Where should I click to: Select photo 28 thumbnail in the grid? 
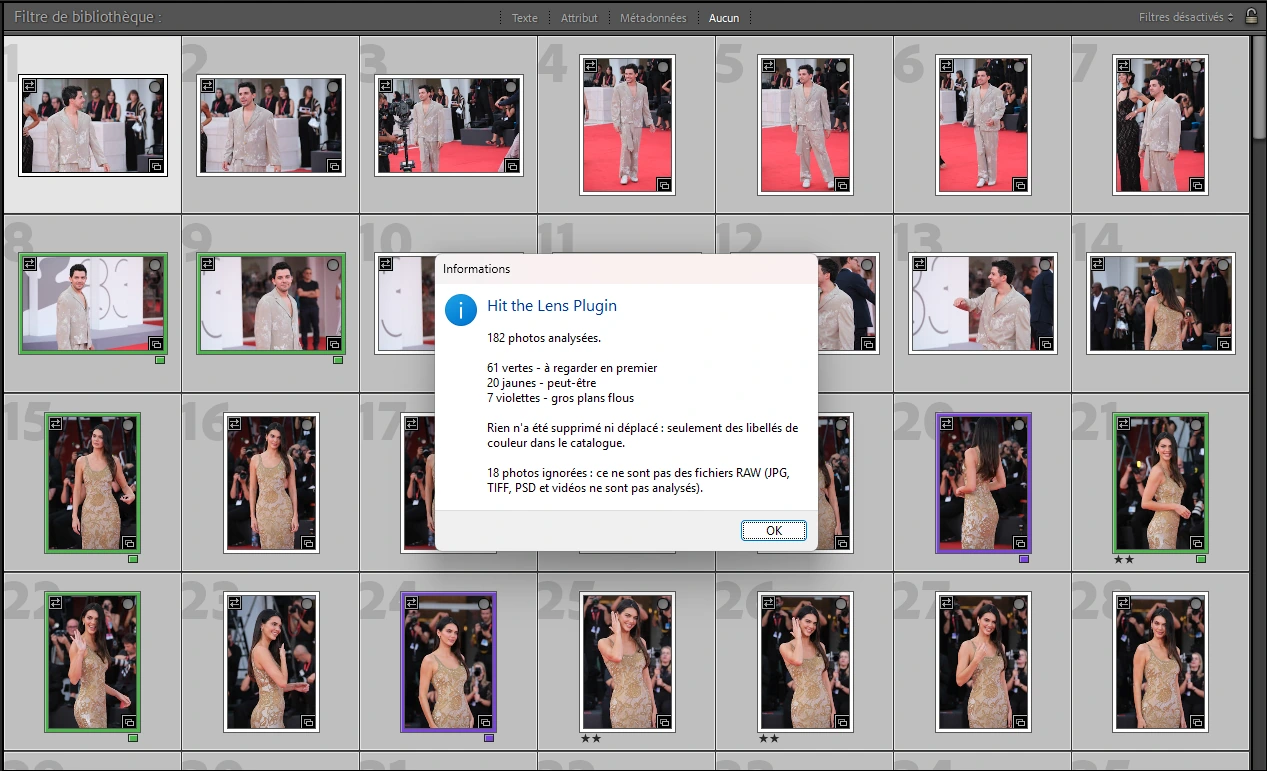(x=1161, y=662)
